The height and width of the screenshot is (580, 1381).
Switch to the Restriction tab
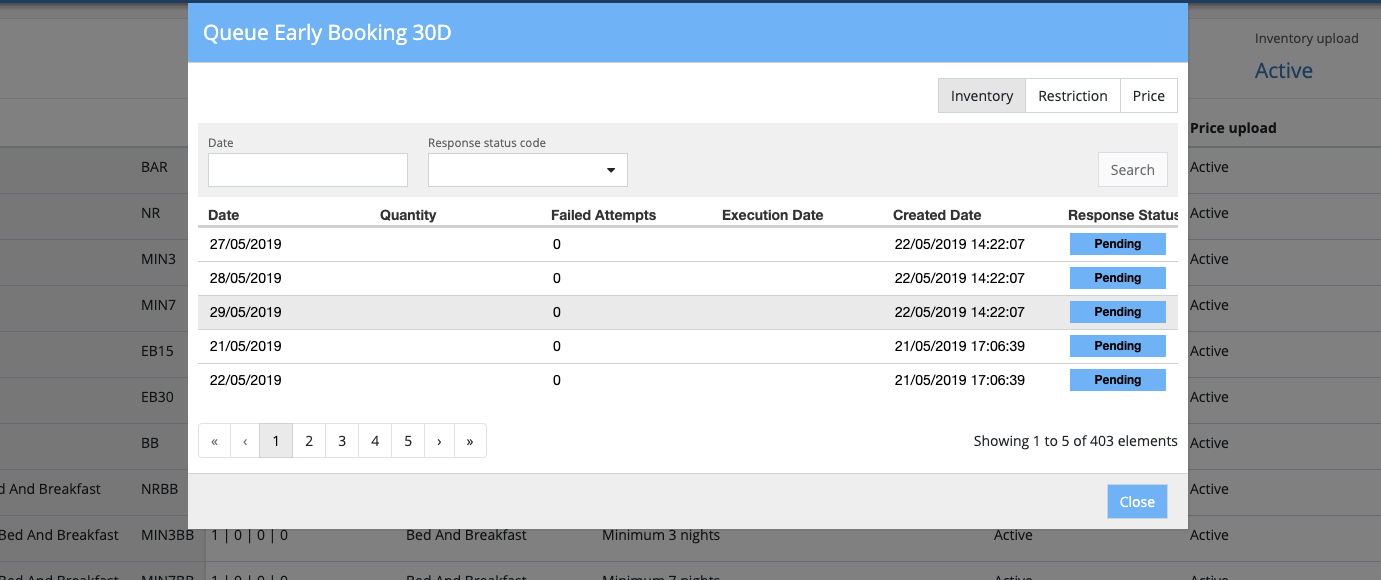pos(1072,96)
